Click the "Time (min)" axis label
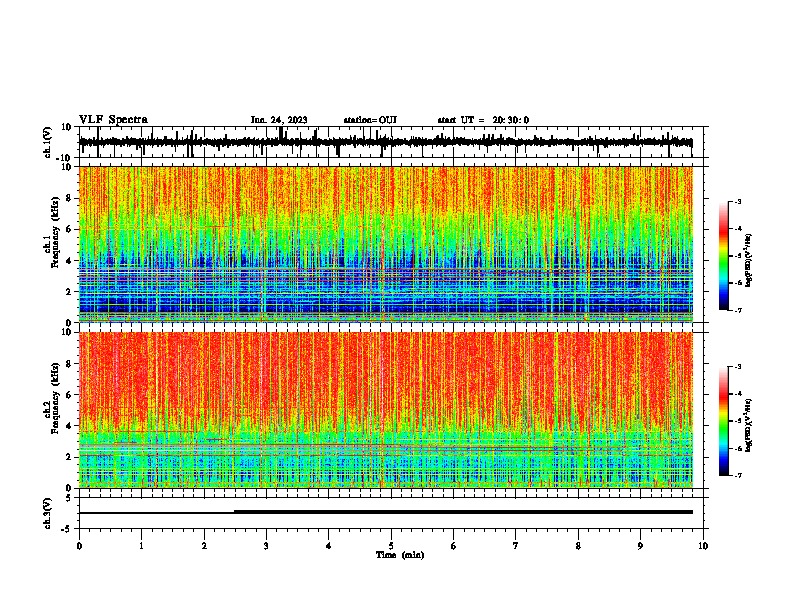 (400, 555)
